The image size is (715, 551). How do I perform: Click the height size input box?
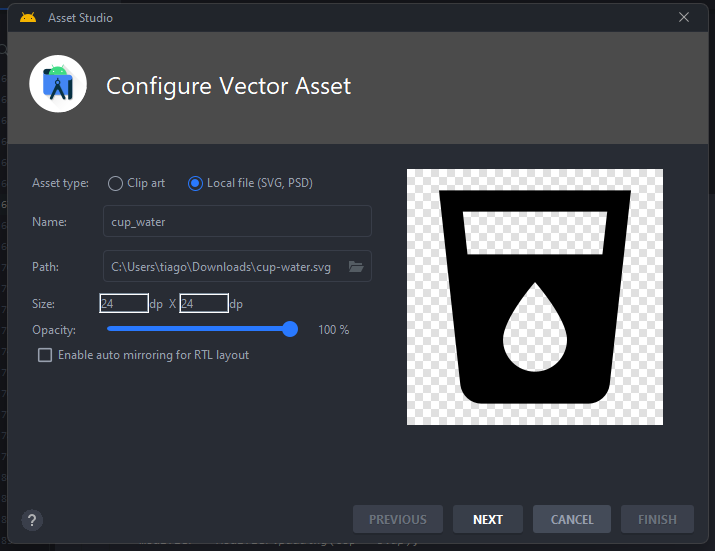tap(203, 304)
